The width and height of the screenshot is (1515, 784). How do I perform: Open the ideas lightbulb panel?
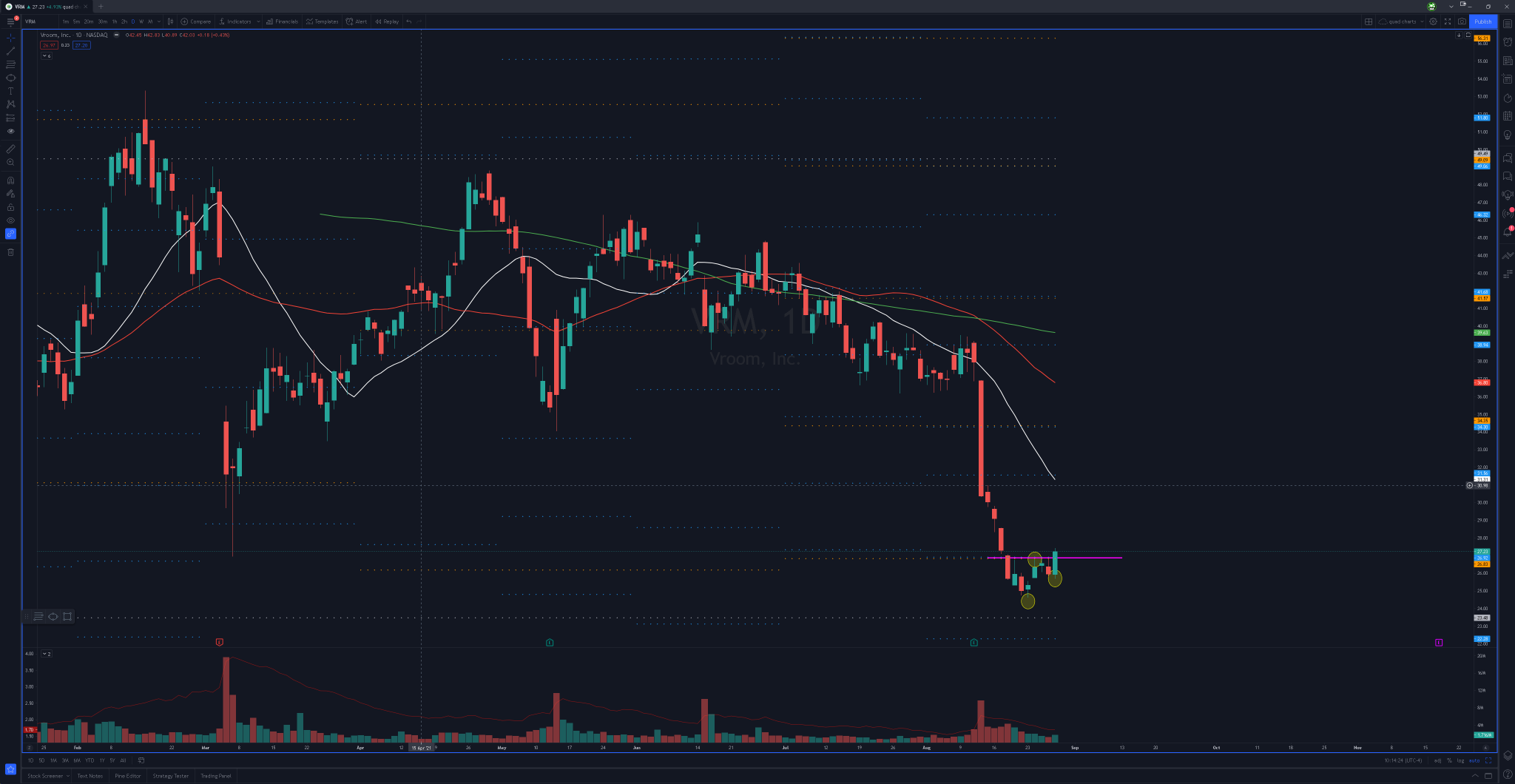coord(1508,135)
